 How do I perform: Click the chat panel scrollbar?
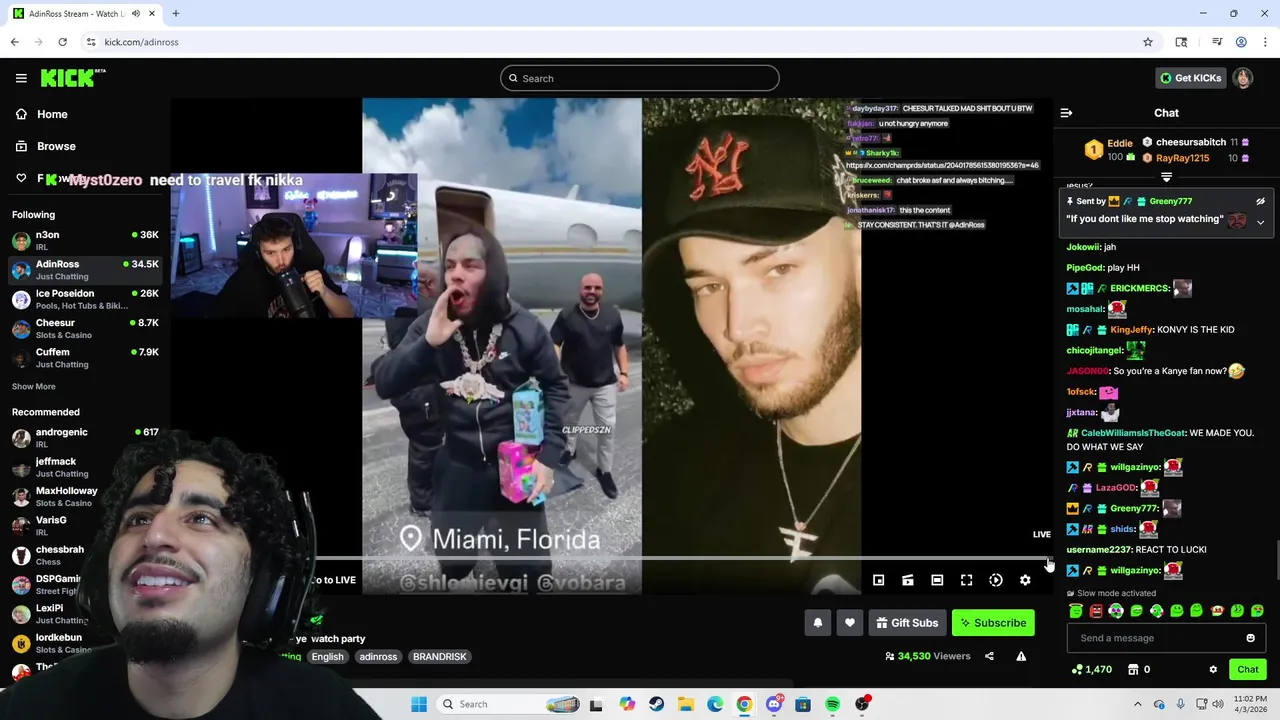click(1277, 560)
